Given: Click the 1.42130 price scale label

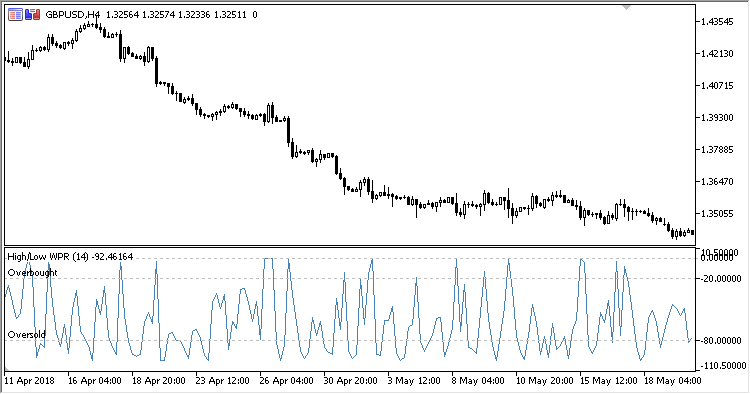Looking at the screenshot, I should pos(717,54).
